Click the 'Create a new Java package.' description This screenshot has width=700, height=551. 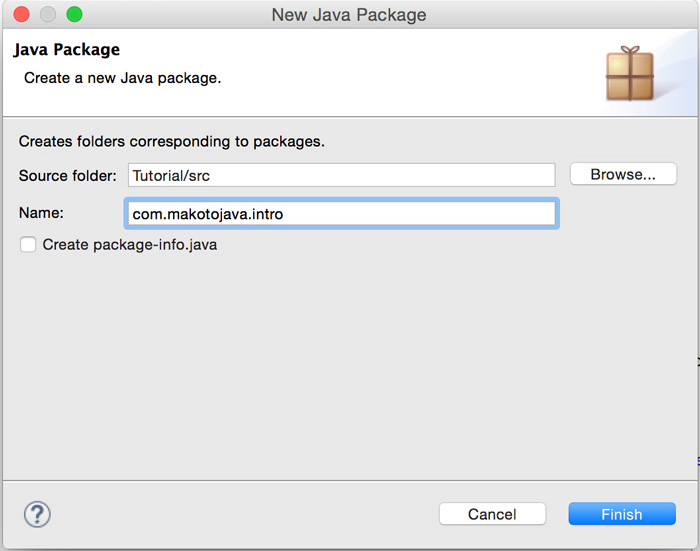point(122,77)
